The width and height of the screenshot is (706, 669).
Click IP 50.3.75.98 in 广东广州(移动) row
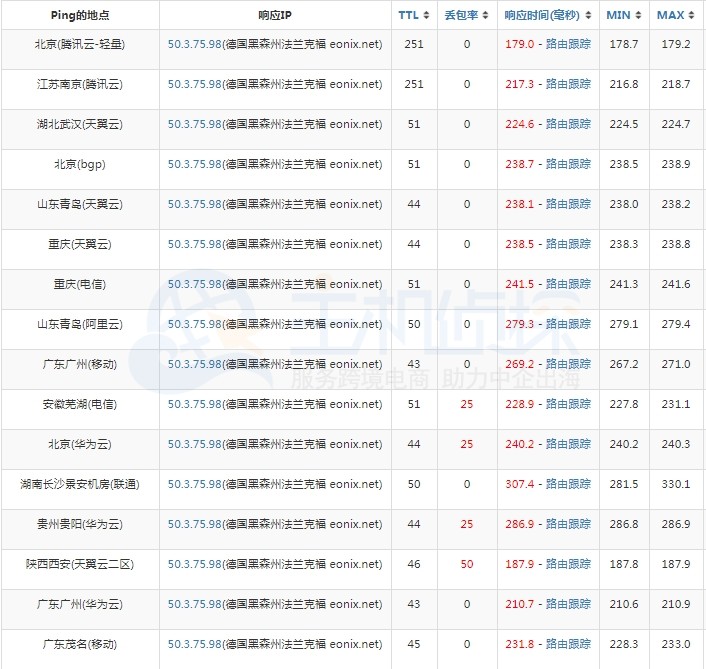195,364
